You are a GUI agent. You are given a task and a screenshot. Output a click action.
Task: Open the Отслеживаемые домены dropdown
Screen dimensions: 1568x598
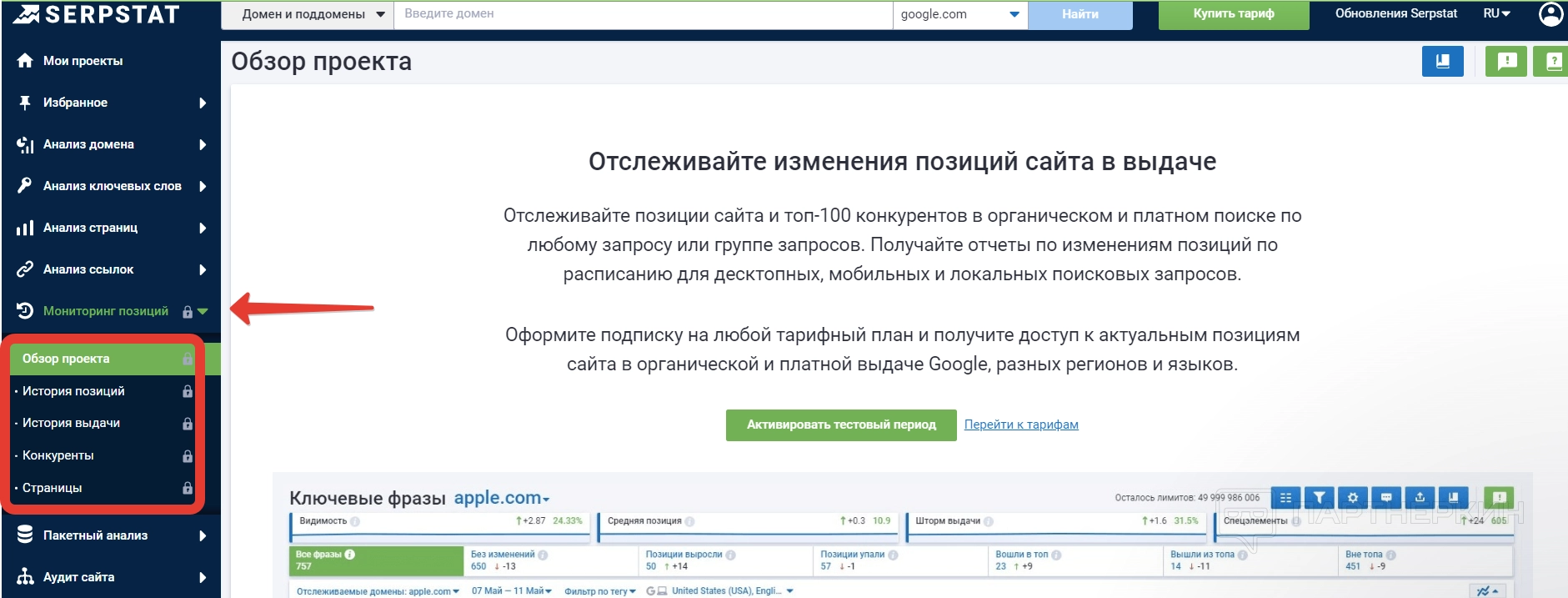[x=378, y=591]
